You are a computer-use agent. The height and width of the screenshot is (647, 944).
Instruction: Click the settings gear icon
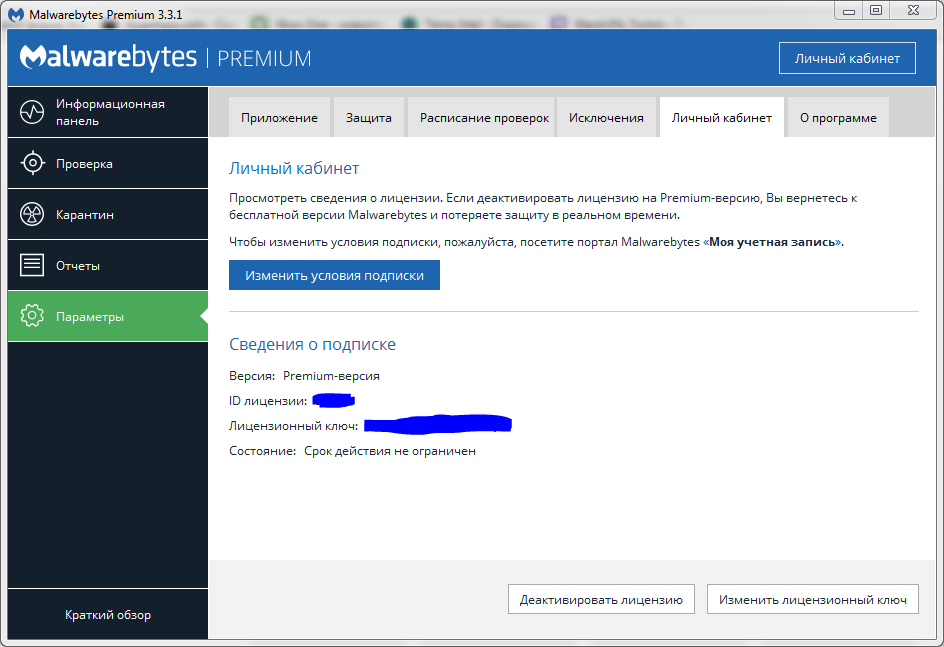pos(32,316)
